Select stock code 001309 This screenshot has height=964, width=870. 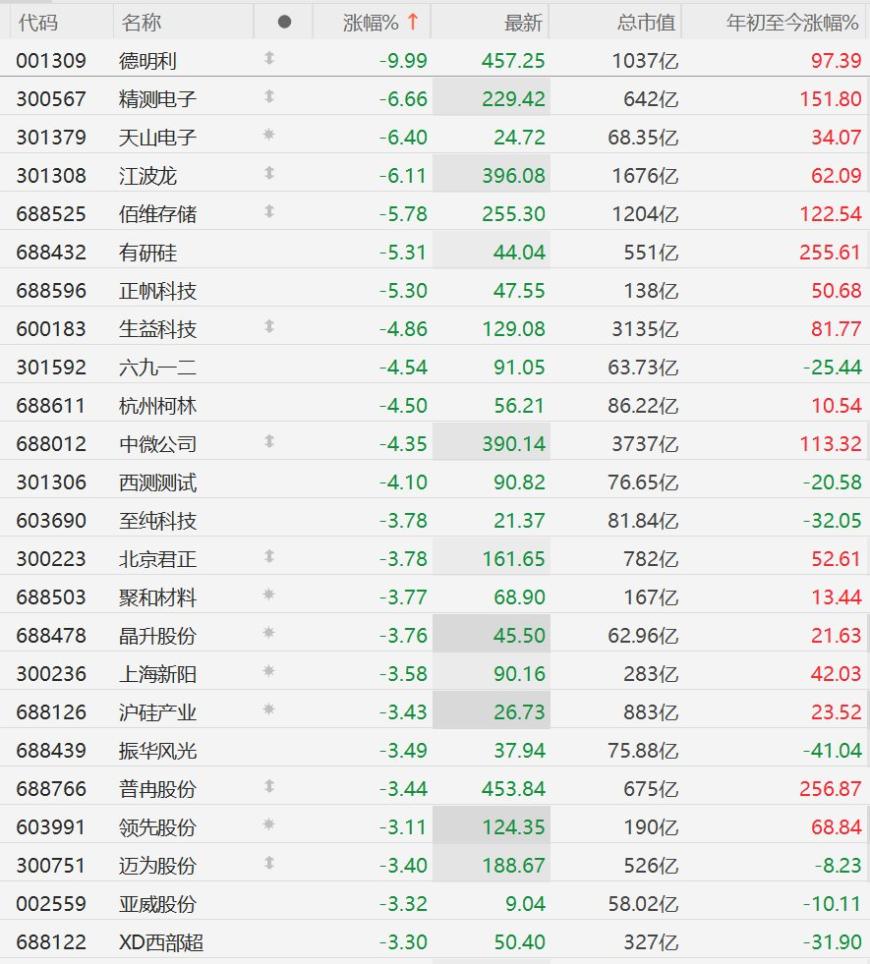click(x=51, y=60)
